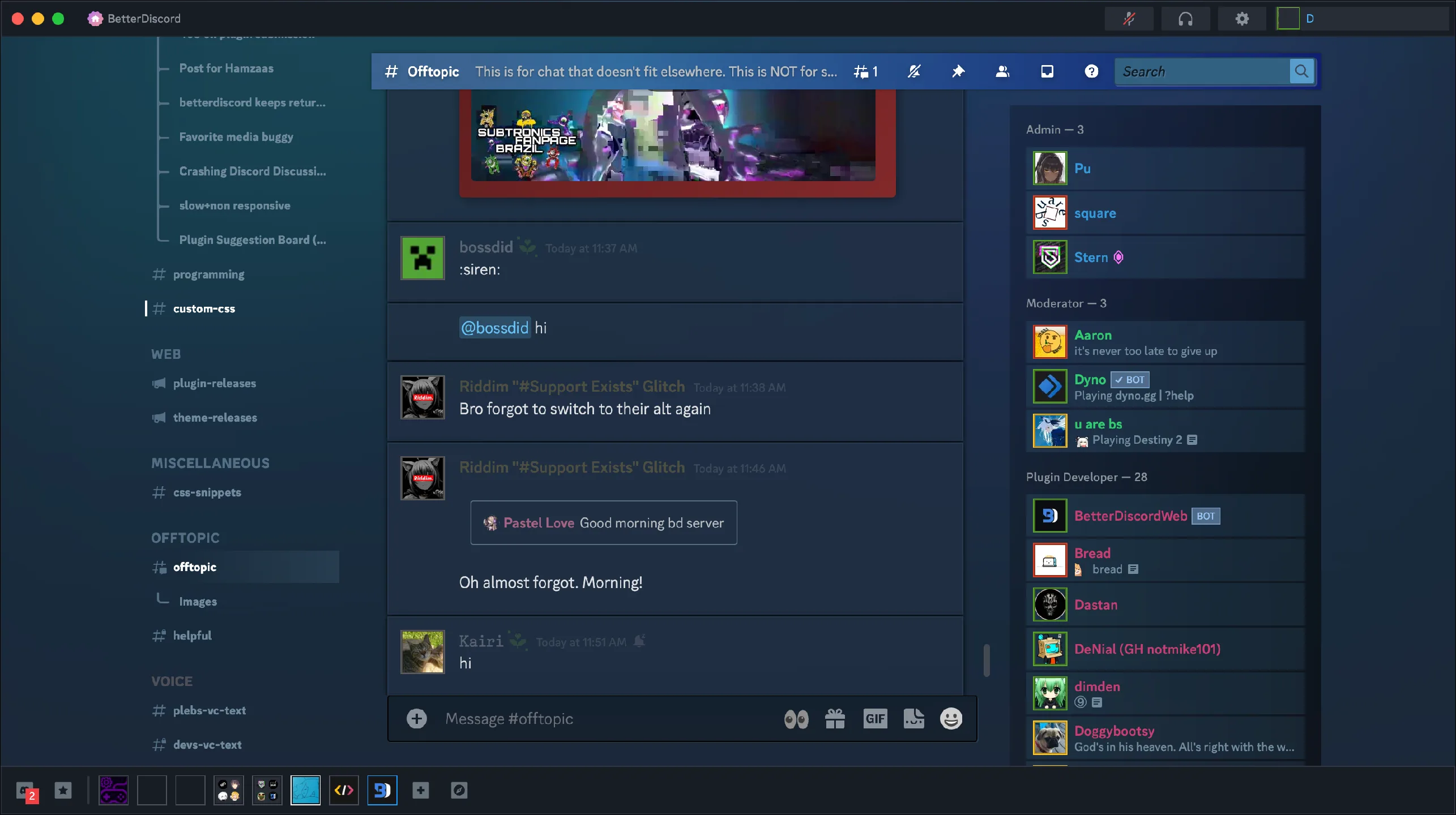Viewport: 1456px width, 815px height.
Task: Collapse the OFFTOPIC category
Action: 185,538
